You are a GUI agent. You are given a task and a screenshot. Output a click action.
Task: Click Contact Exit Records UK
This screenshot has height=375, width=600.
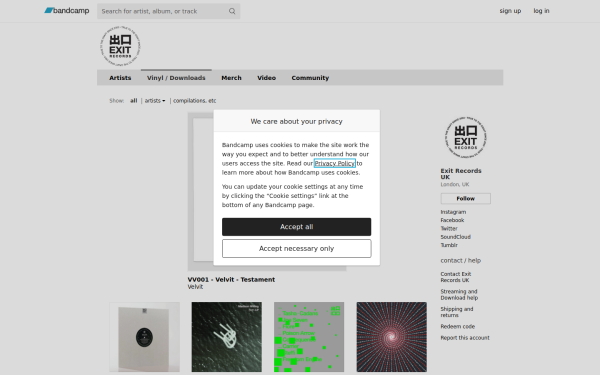pos(456,277)
